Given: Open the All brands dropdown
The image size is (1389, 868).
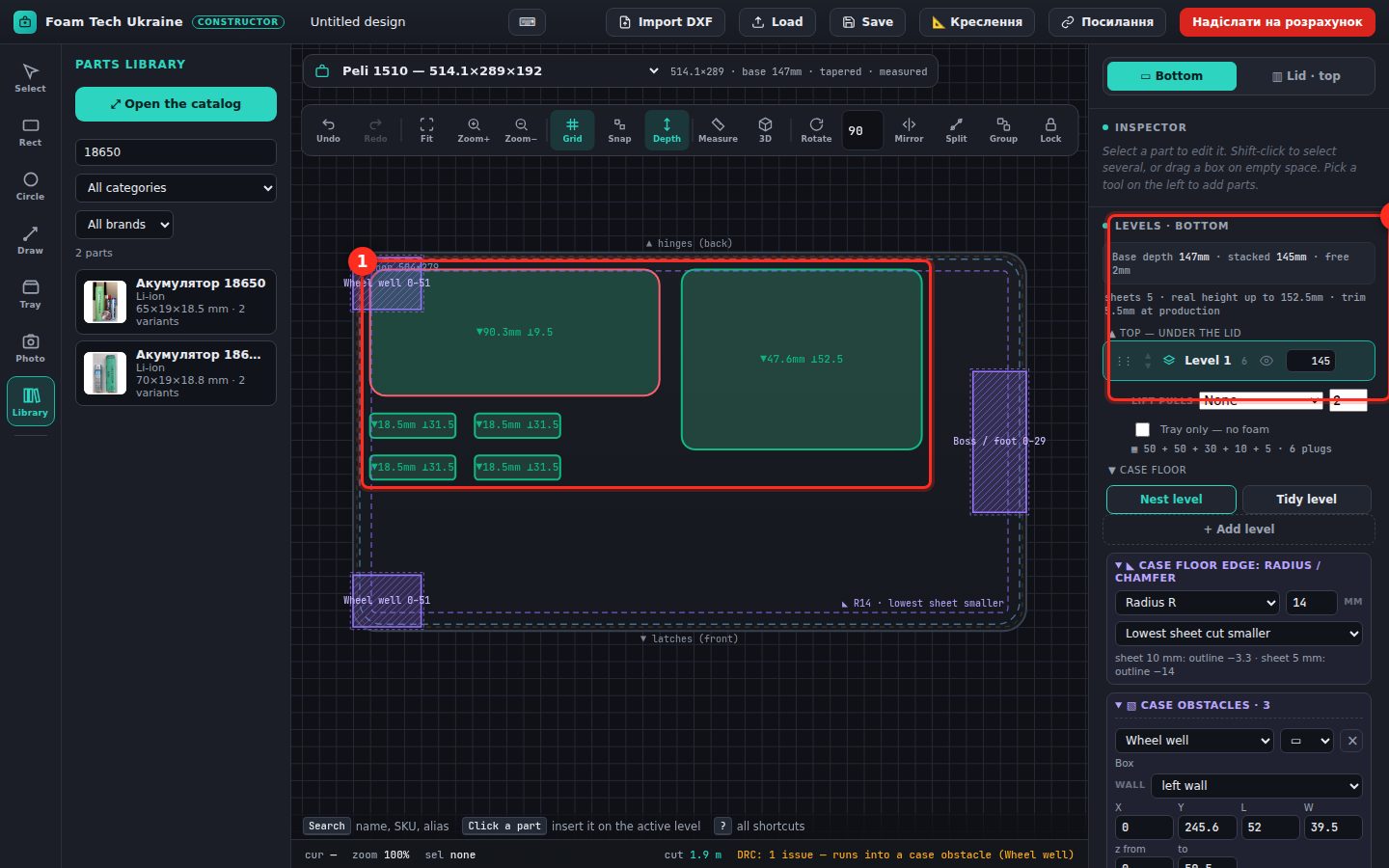Looking at the screenshot, I should [124, 225].
